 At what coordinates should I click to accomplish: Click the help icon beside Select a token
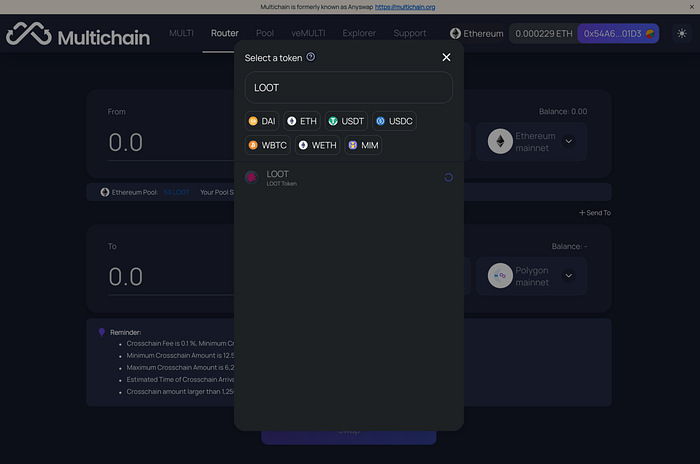pos(311,57)
